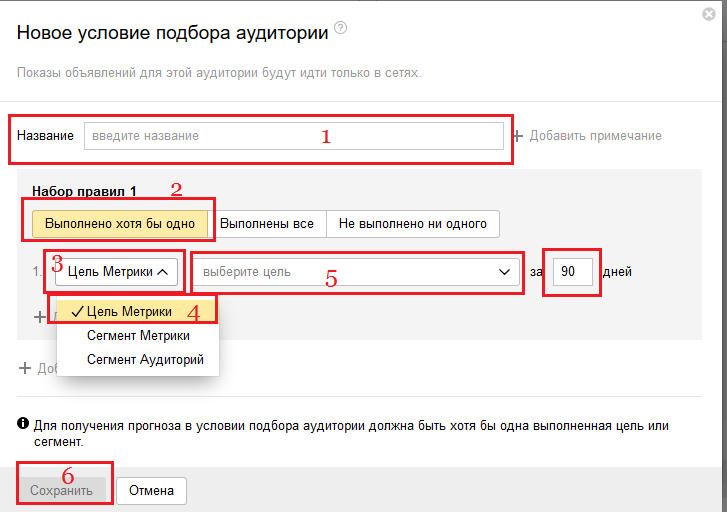Screen dimensions: 727x512
Task: Click the info icon beside forecast note
Action: coord(23,423)
